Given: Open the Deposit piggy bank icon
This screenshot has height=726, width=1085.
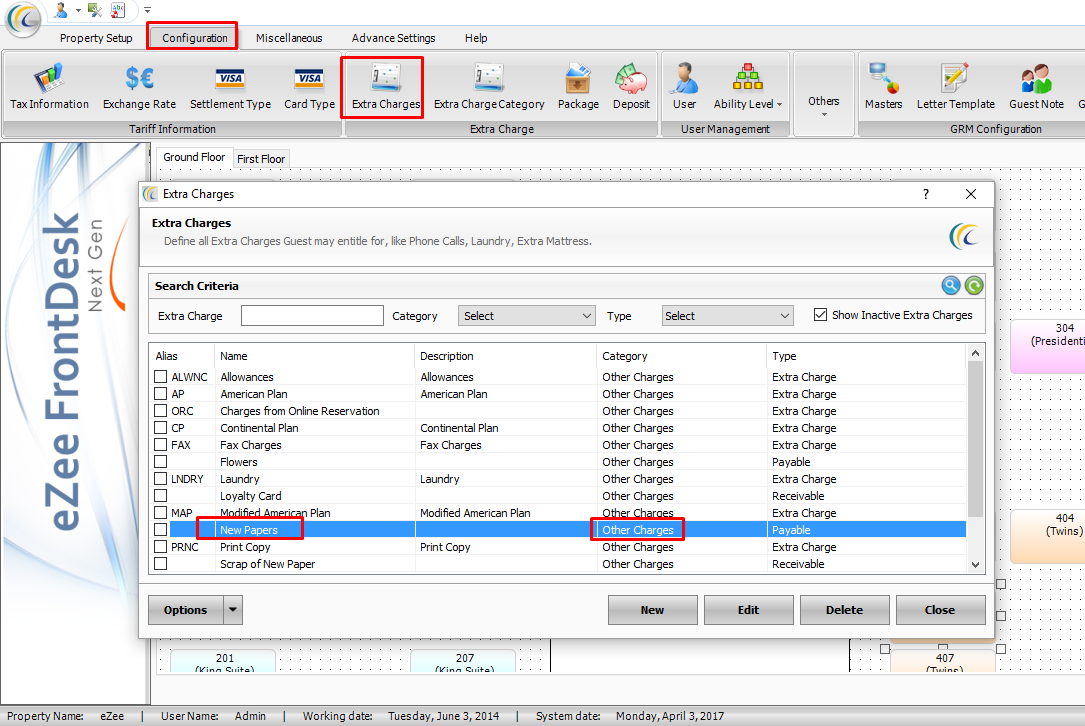Looking at the screenshot, I should point(631,87).
